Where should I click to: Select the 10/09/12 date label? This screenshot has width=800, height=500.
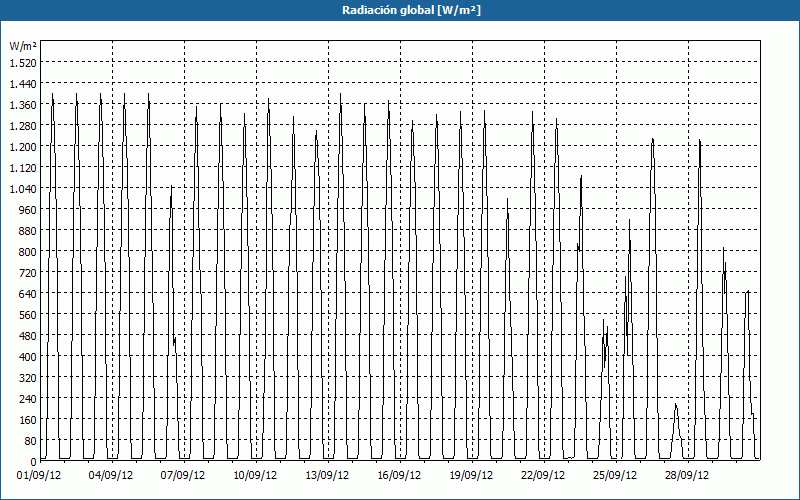[255, 475]
